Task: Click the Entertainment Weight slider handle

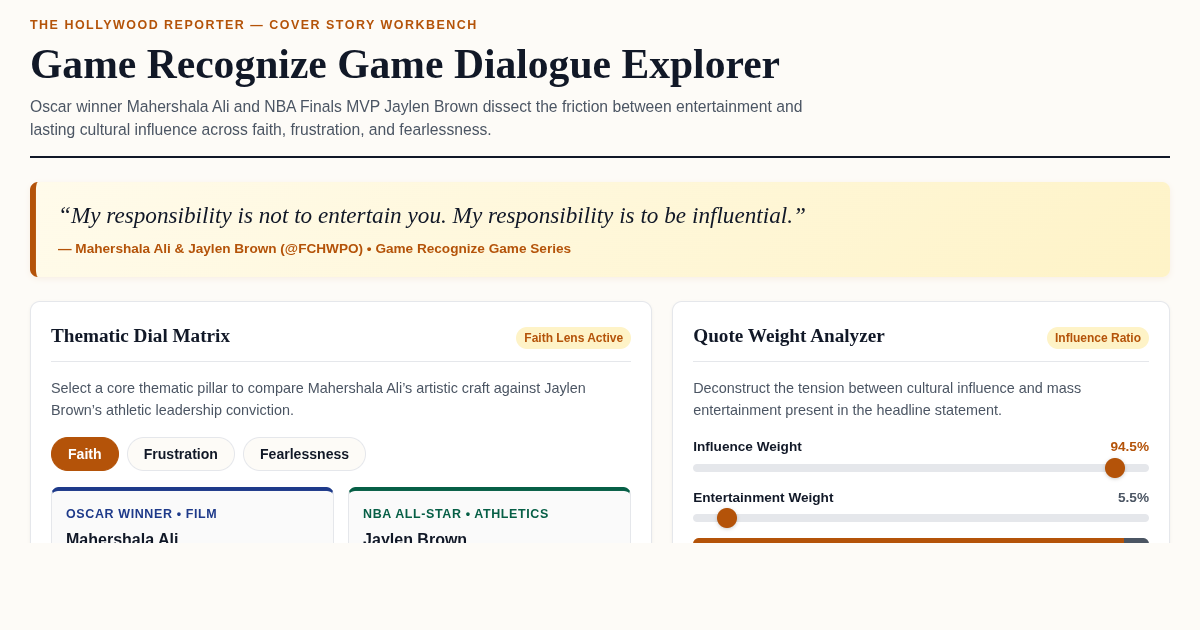Action: coord(727,518)
